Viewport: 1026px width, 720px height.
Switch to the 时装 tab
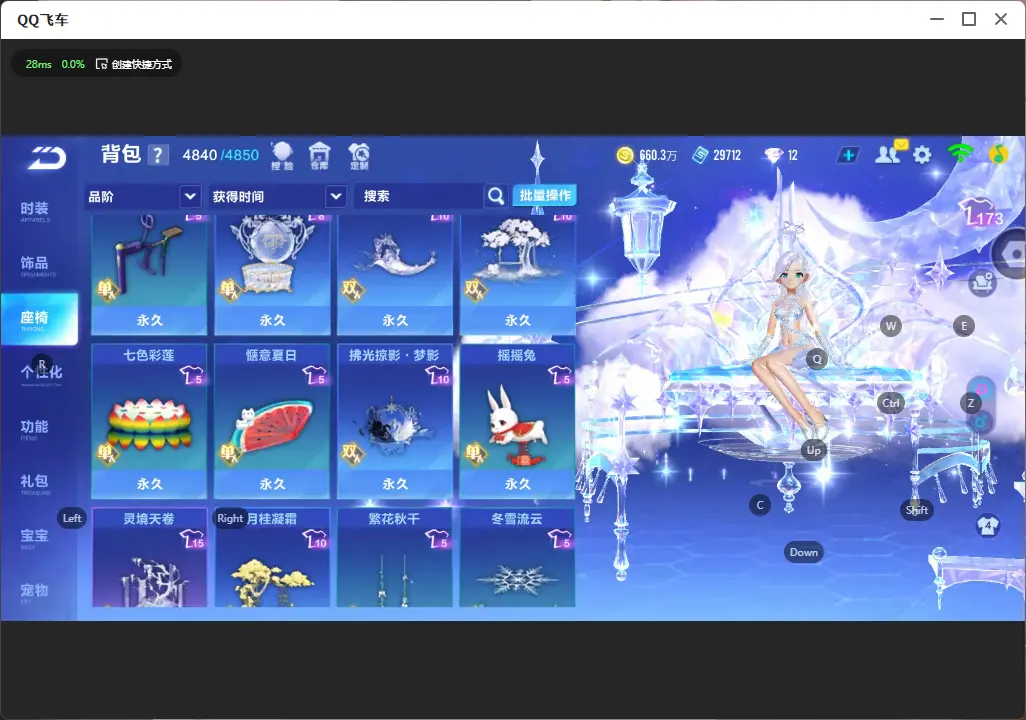(34, 211)
